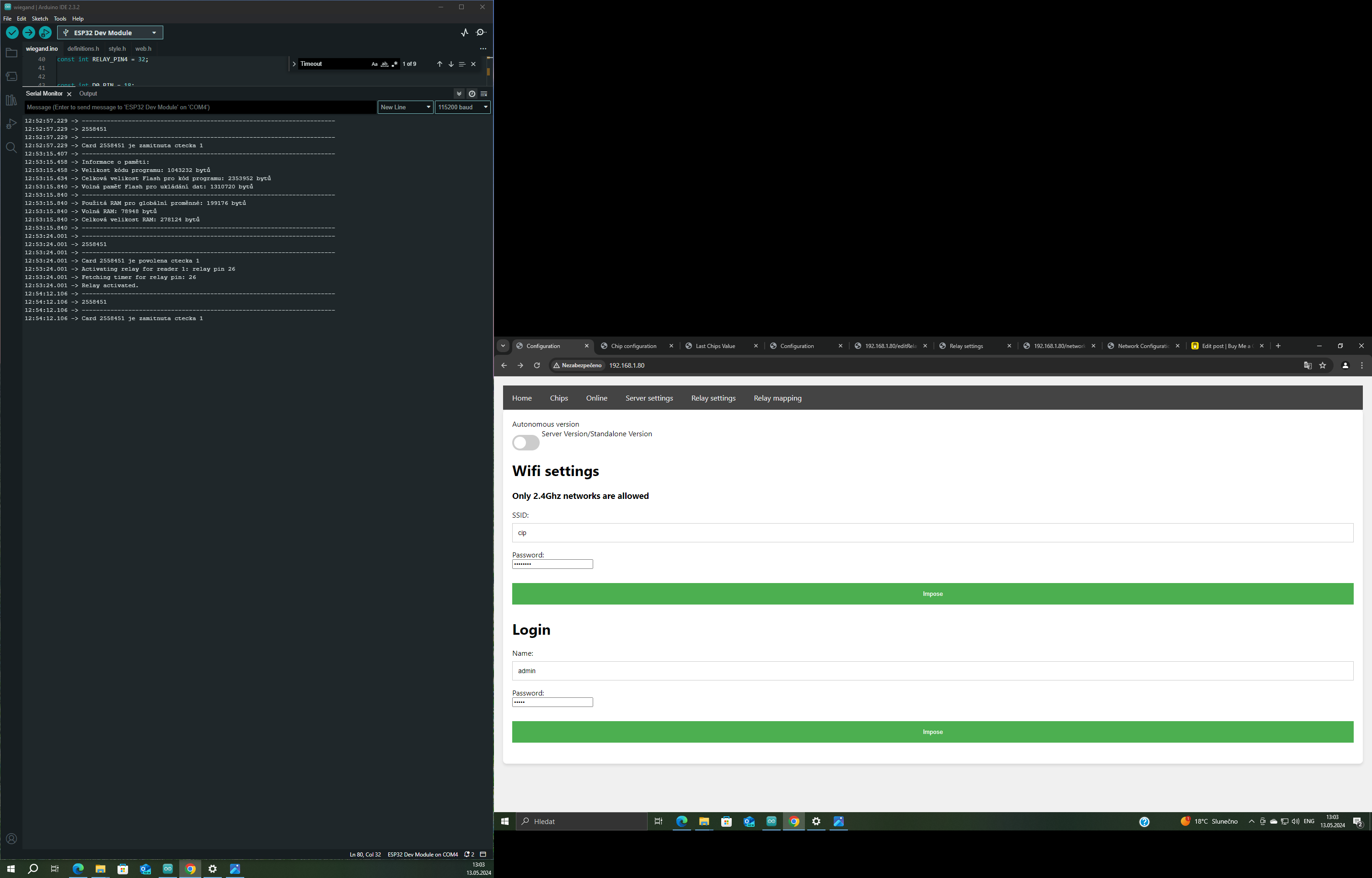The width and height of the screenshot is (1372, 878).
Task: Bookmark this page with the star icon
Action: 1323,365
